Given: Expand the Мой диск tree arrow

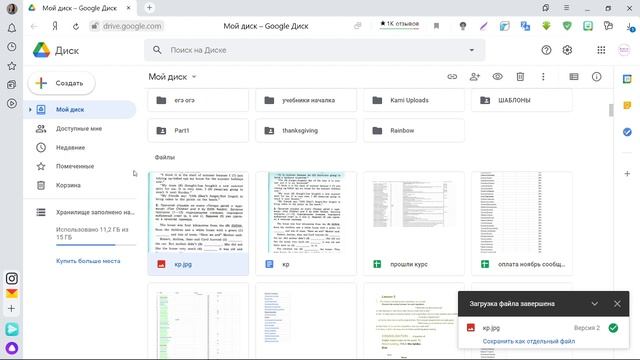Looking at the screenshot, I should pos(30,109).
